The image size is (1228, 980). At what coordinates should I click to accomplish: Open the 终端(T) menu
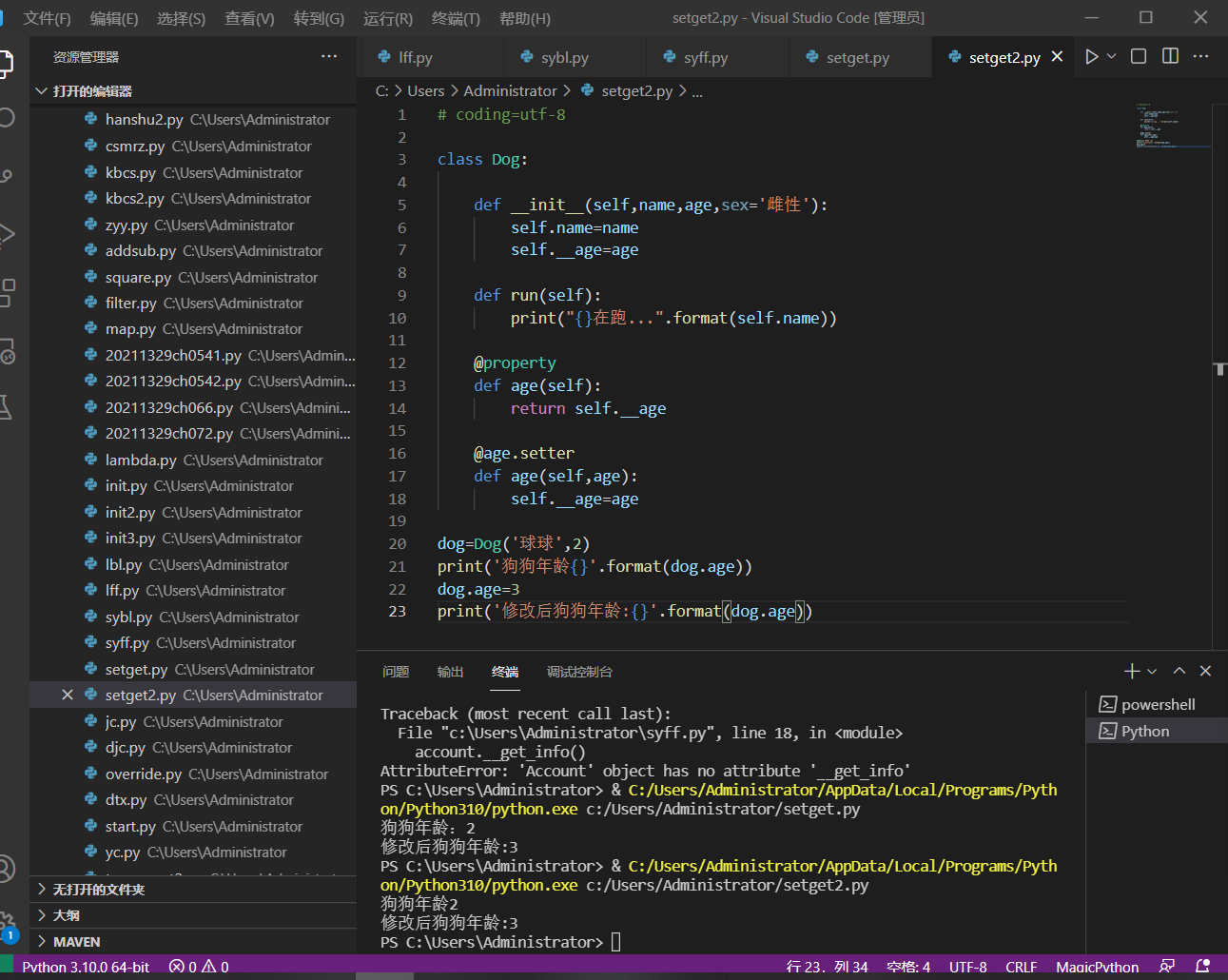tap(456, 18)
